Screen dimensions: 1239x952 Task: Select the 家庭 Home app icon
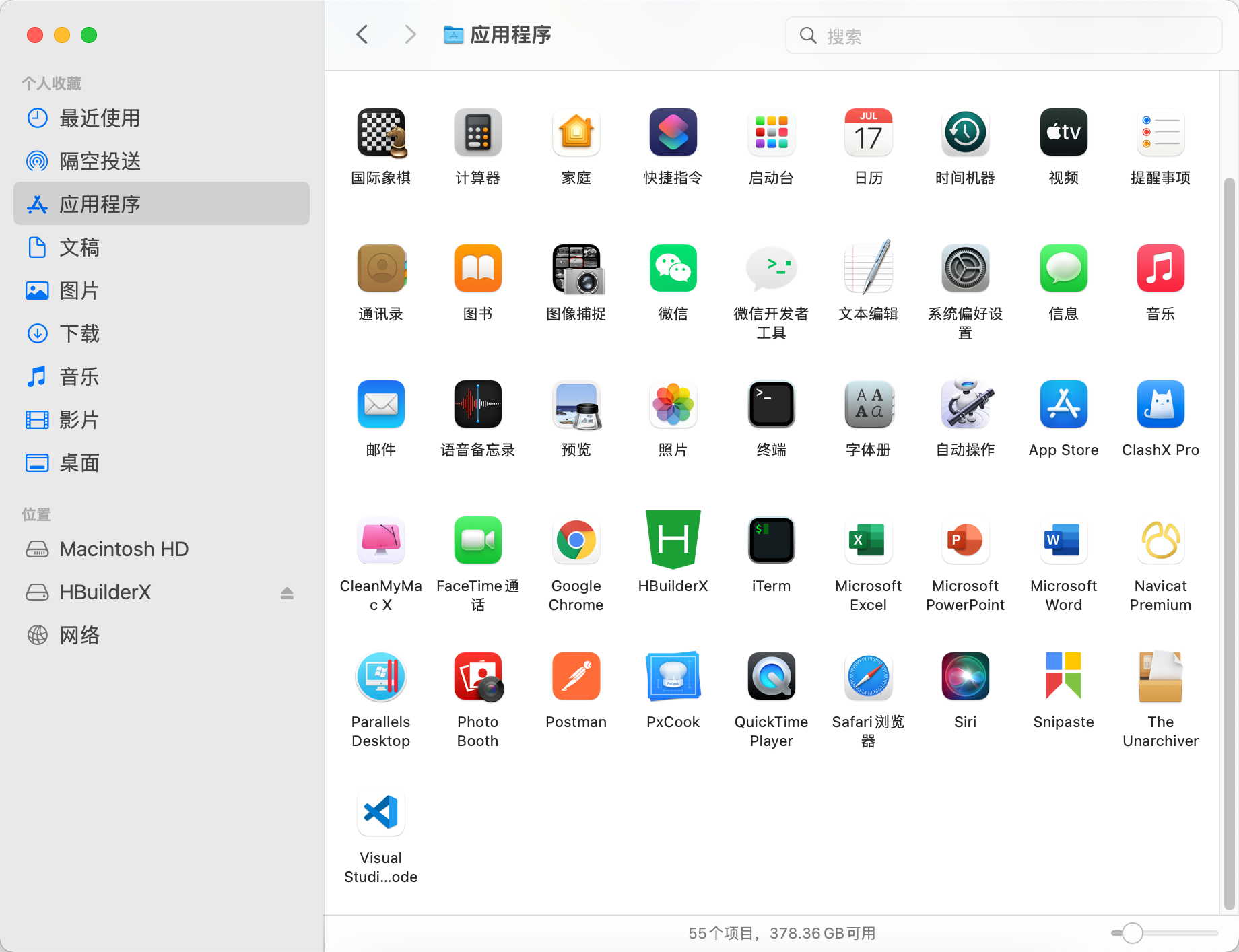click(576, 133)
